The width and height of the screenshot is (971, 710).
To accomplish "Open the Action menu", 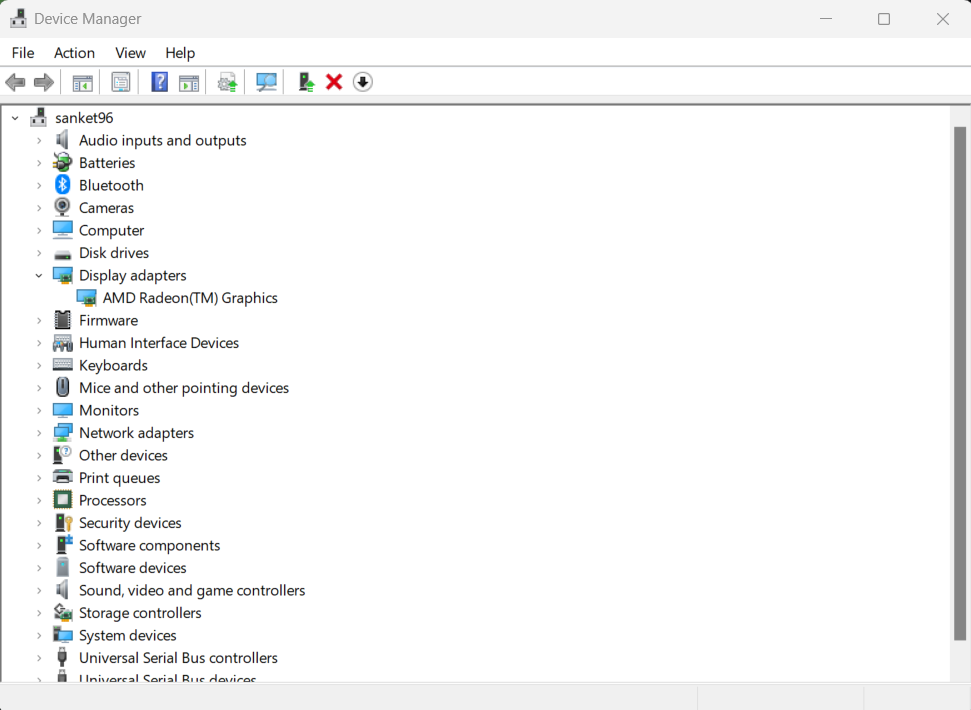I will tap(74, 52).
